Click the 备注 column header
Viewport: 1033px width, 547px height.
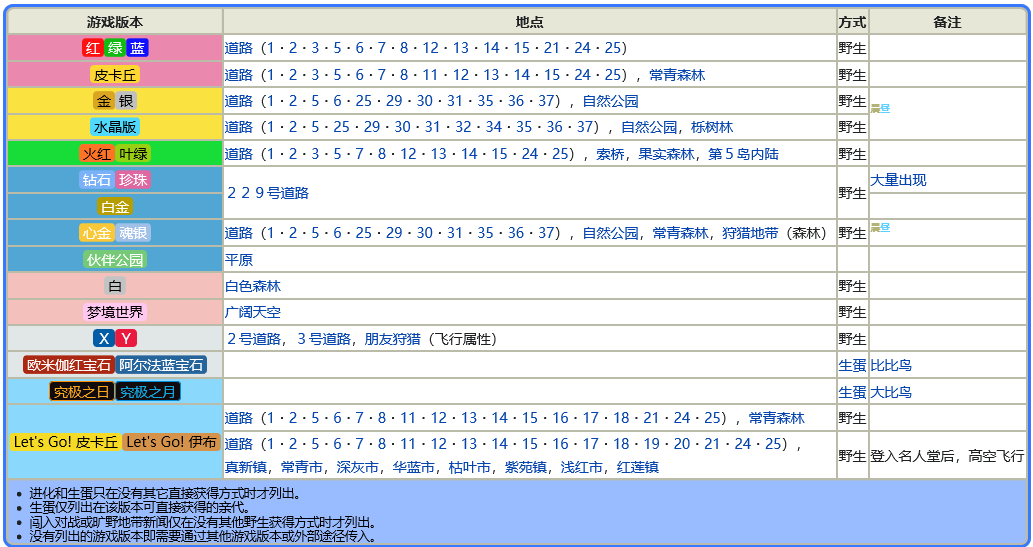tap(947, 22)
